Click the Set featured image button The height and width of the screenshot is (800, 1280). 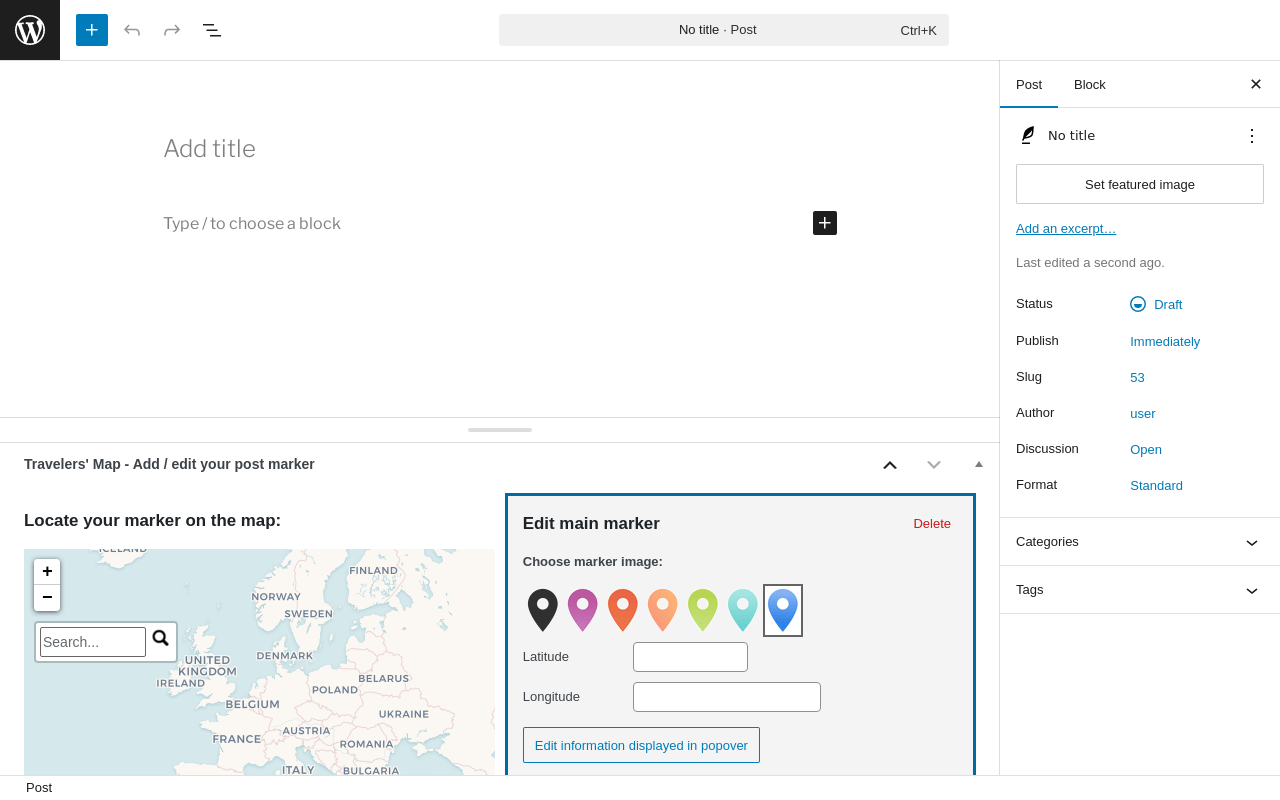point(1140,184)
